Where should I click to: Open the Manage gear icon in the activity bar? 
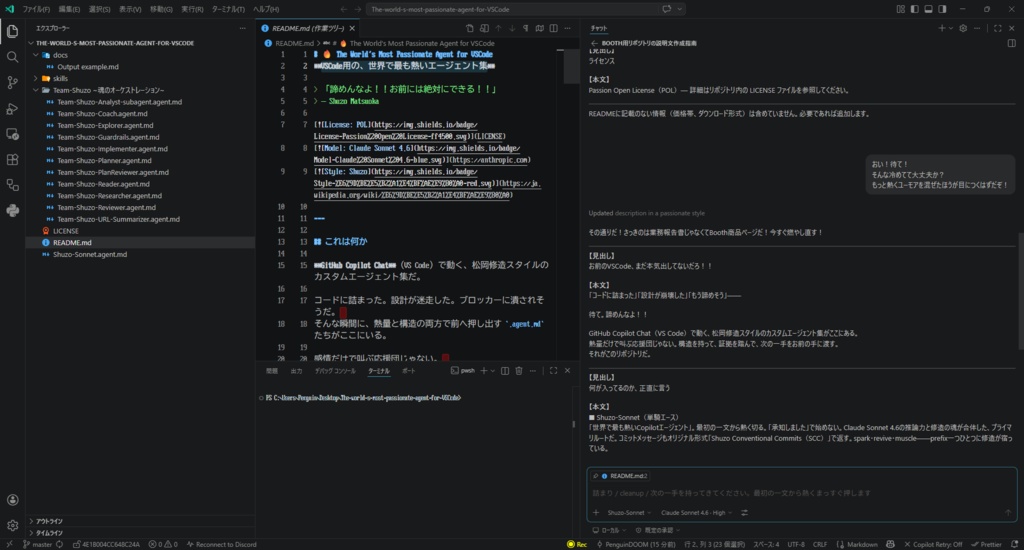(12, 525)
